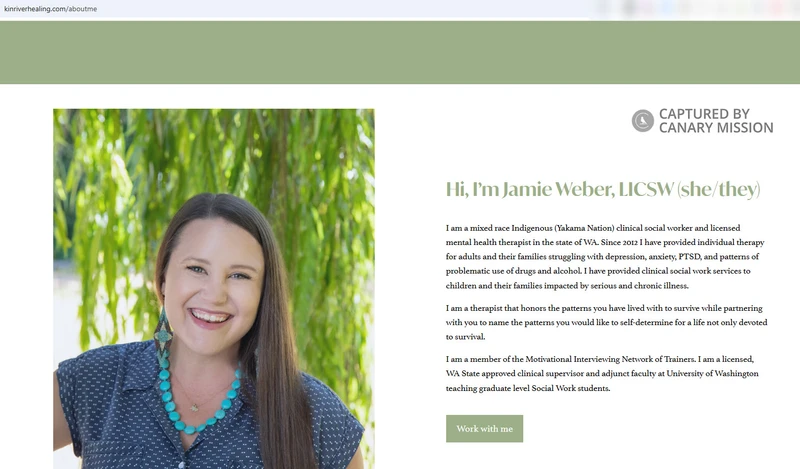Open the portrait photo of the smiling woman
Image resolution: width=800 pixels, height=469 pixels.
pos(214,288)
